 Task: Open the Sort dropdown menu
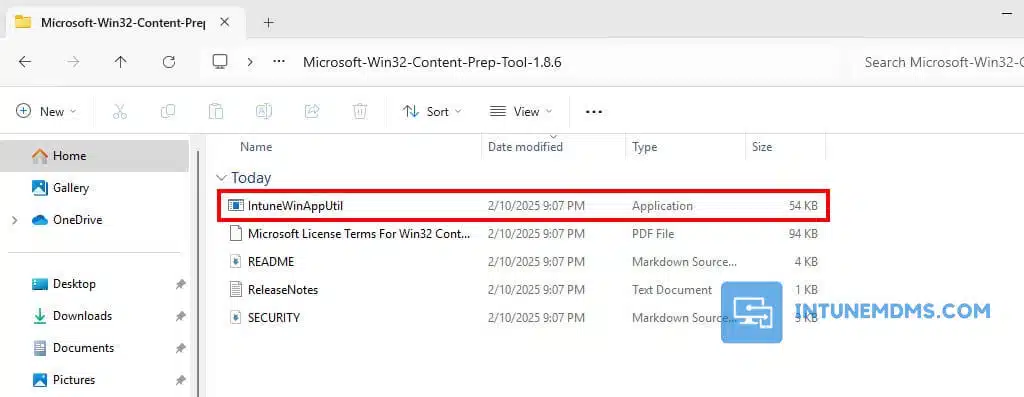pyautogui.click(x=432, y=112)
